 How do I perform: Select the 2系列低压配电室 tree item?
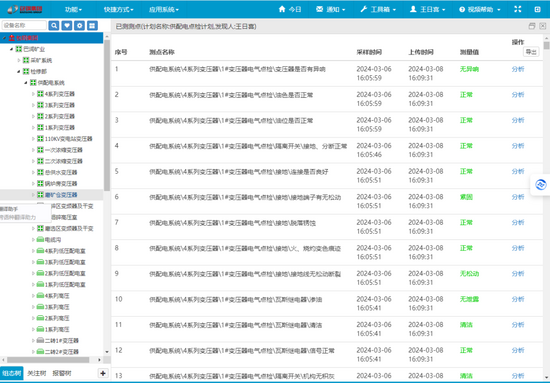pyautogui.click(x=65, y=274)
